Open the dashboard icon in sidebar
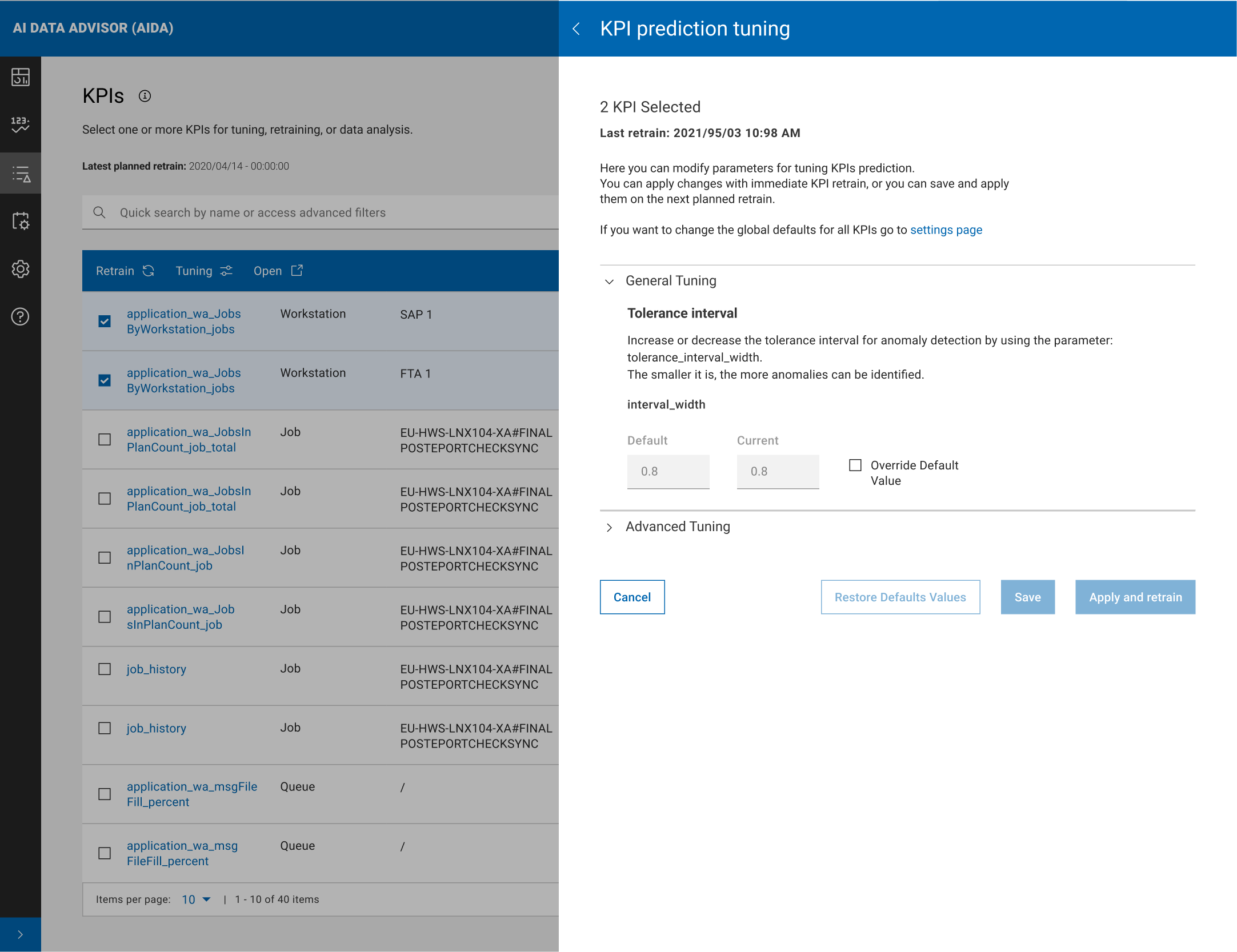The height and width of the screenshot is (952, 1237). click(x=21, y=77)
